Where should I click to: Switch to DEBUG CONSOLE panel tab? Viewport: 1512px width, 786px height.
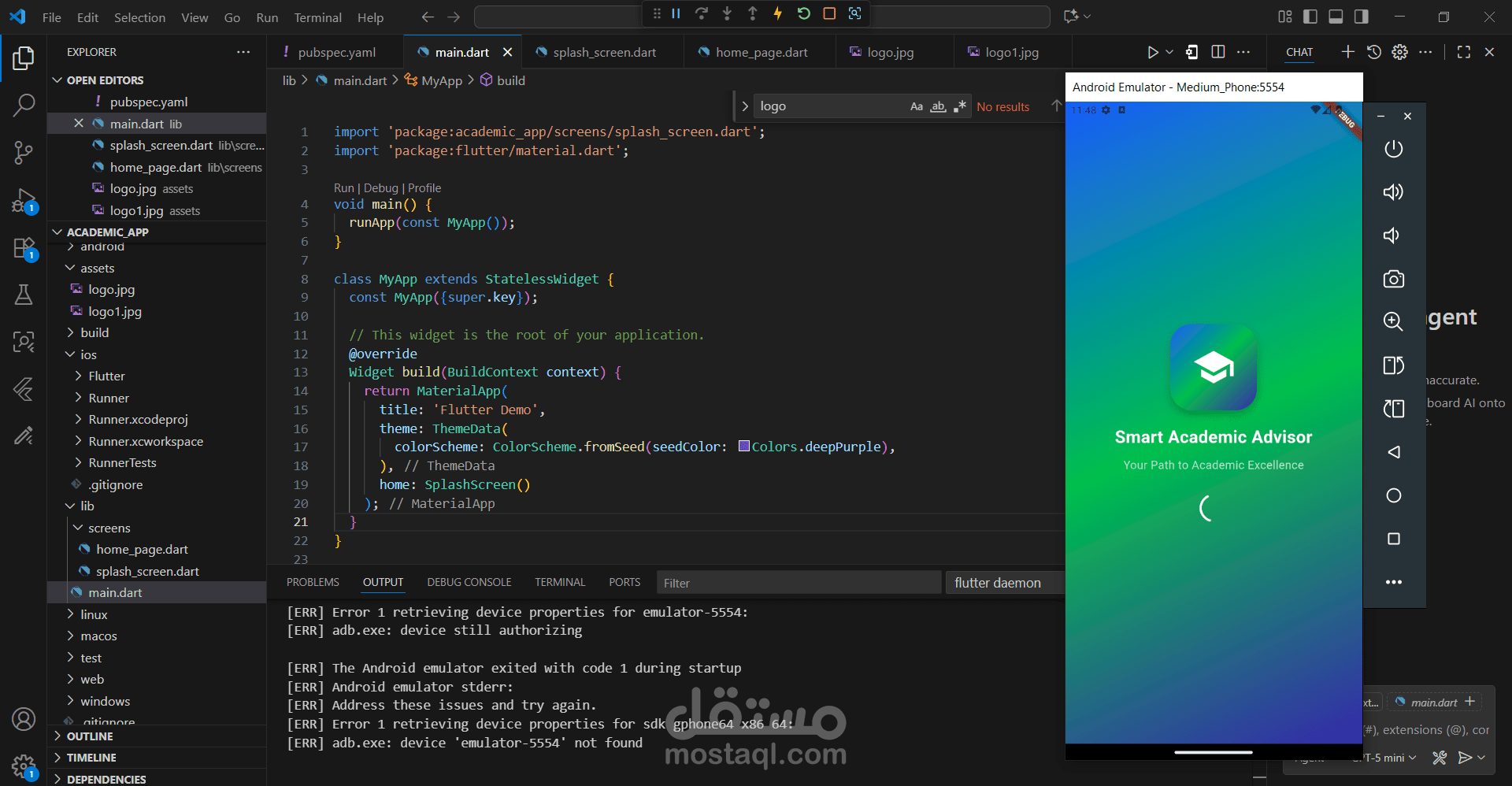point(469,583)
